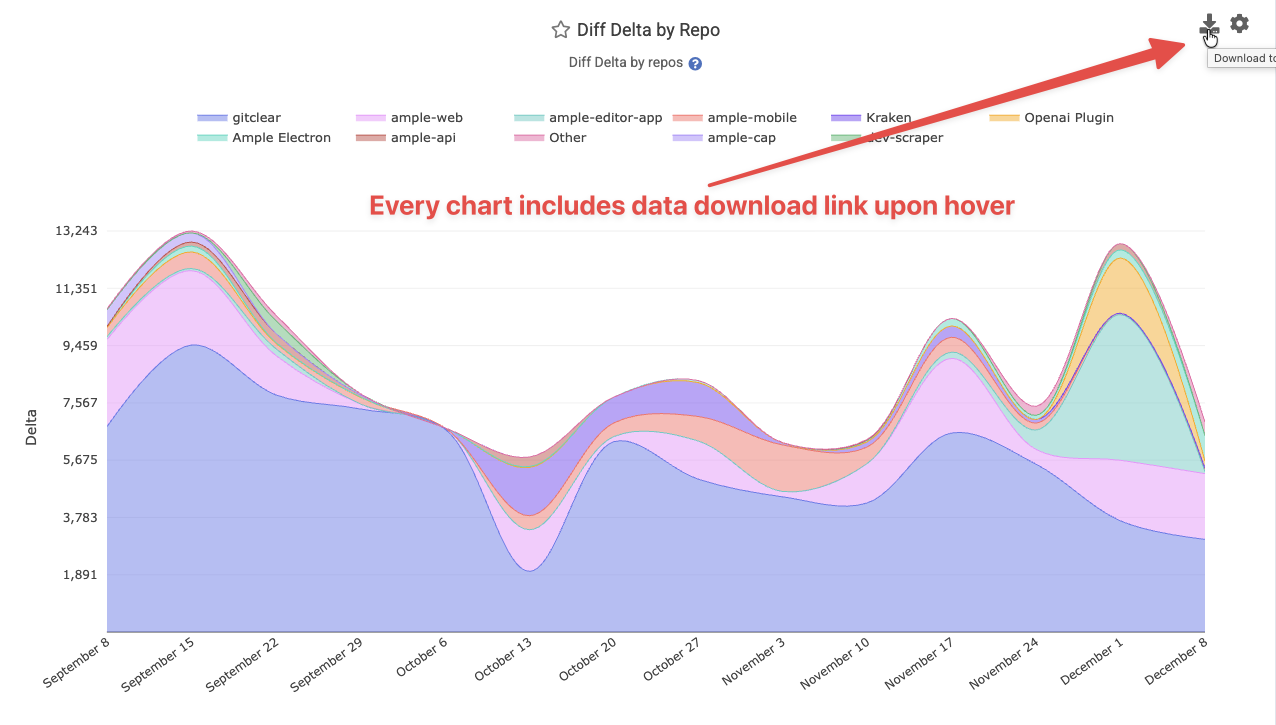The height and width of the screenshot is (725, 1276).
Task: Toggle Ample Electron legend item
Action: coord(281,138)
